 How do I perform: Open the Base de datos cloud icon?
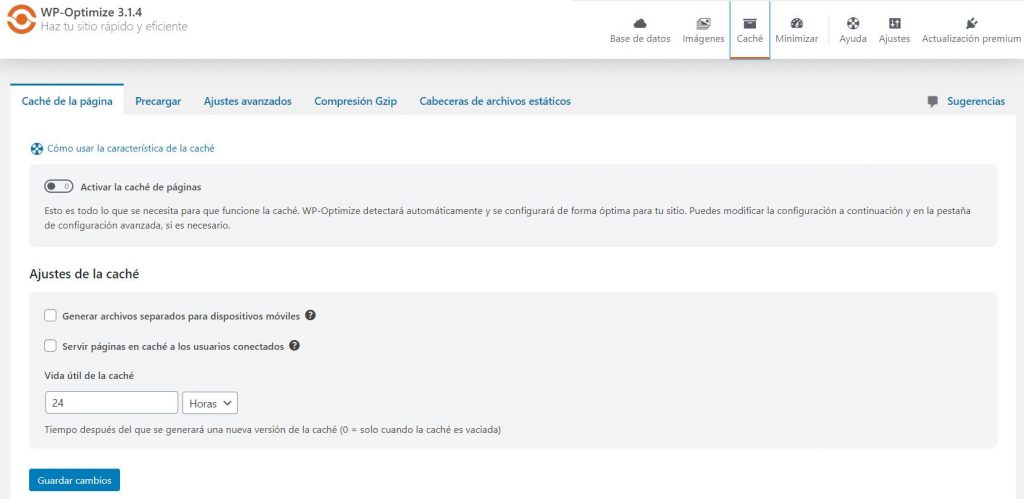[x=640, y=24]
